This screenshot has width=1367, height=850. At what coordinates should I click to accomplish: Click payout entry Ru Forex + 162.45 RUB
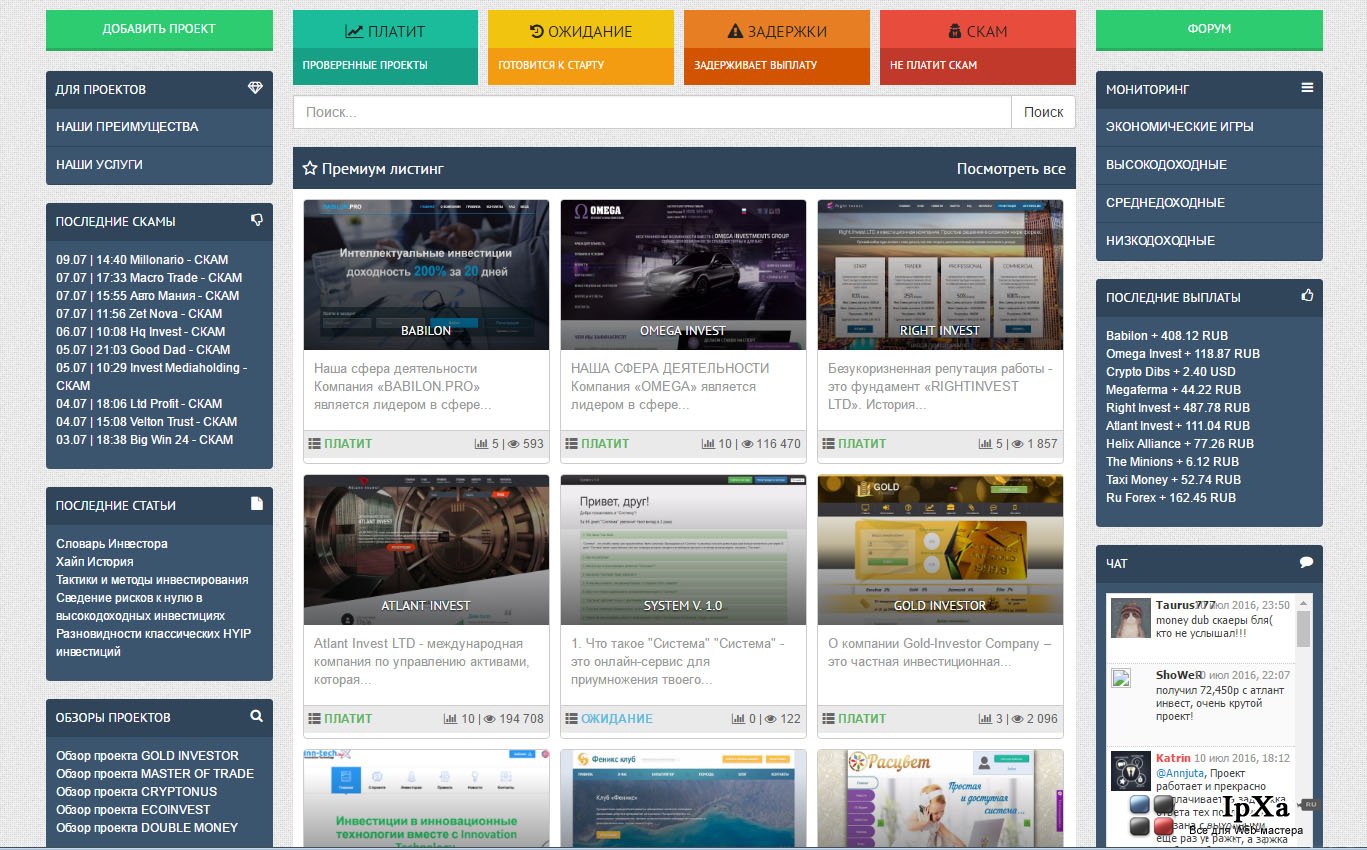(x=1171, y=498)
